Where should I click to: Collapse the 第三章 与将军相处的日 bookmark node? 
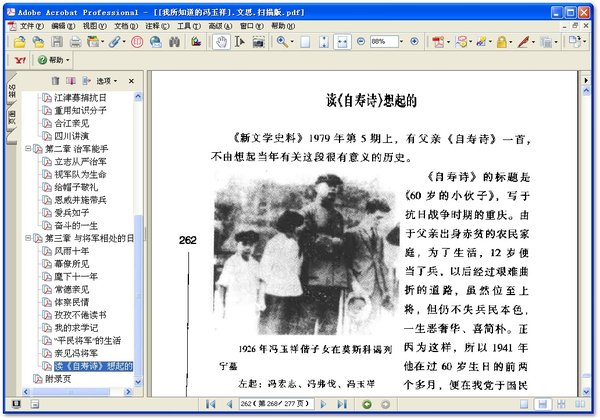click(28, 238)
